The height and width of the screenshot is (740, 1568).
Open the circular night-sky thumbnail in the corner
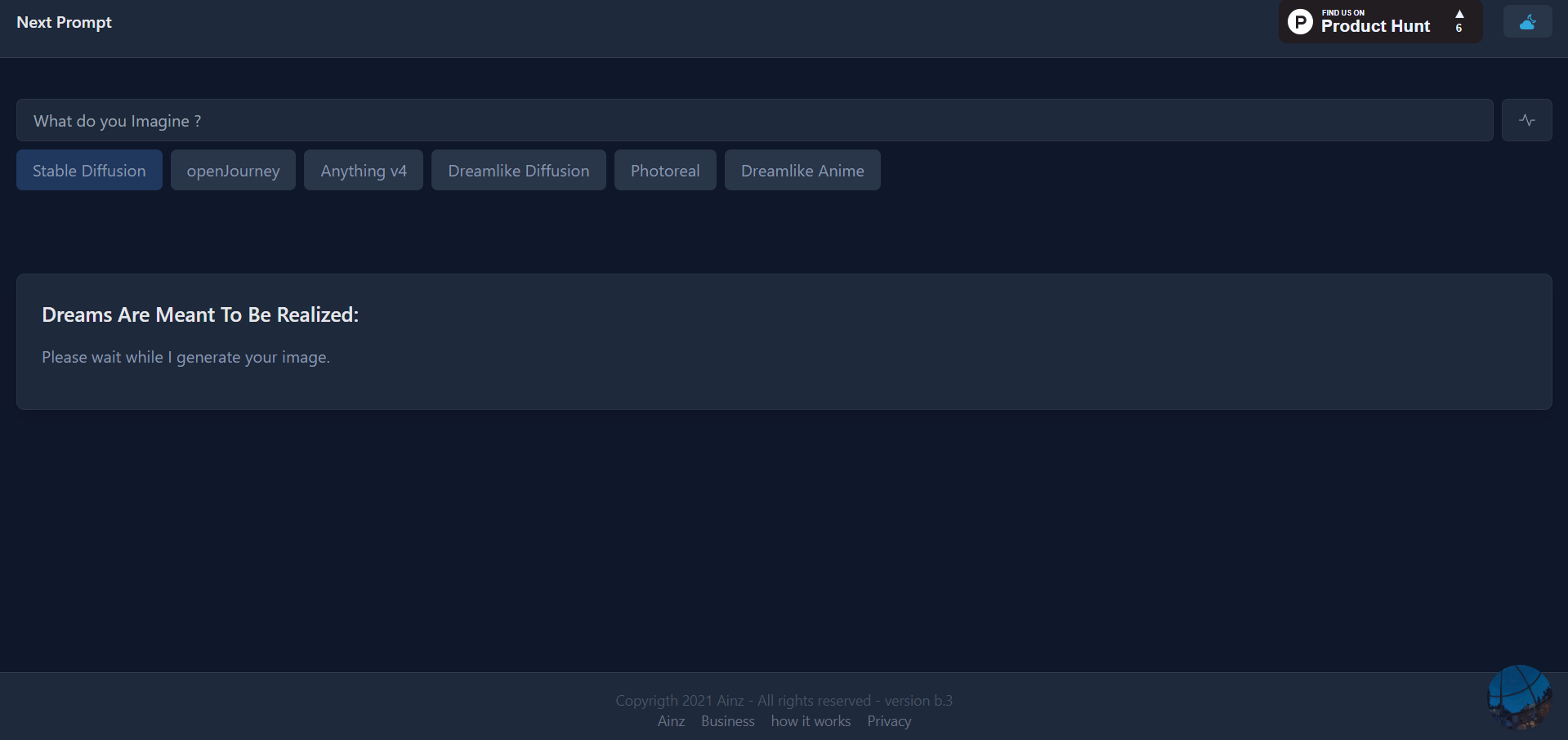click(1519, 697)
